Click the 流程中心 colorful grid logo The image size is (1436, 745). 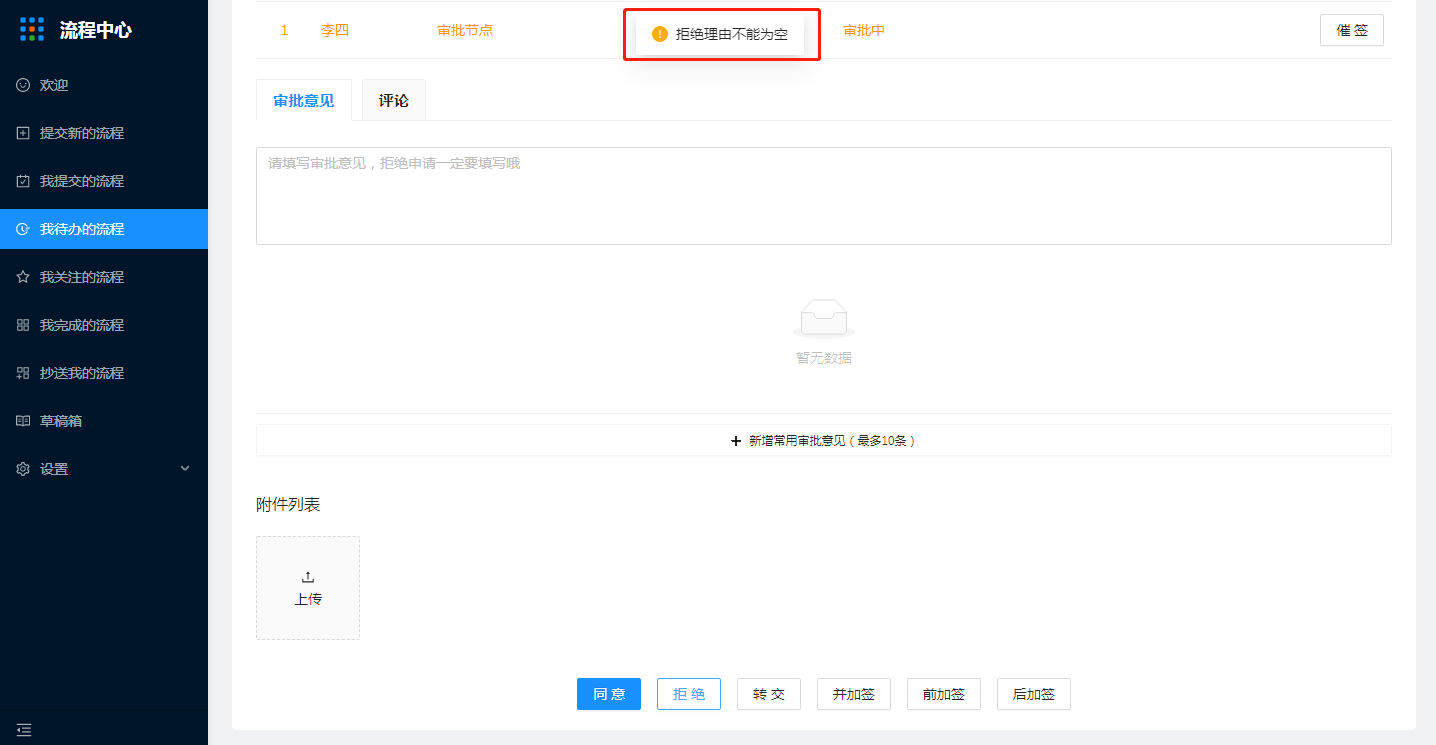(32, 29)
